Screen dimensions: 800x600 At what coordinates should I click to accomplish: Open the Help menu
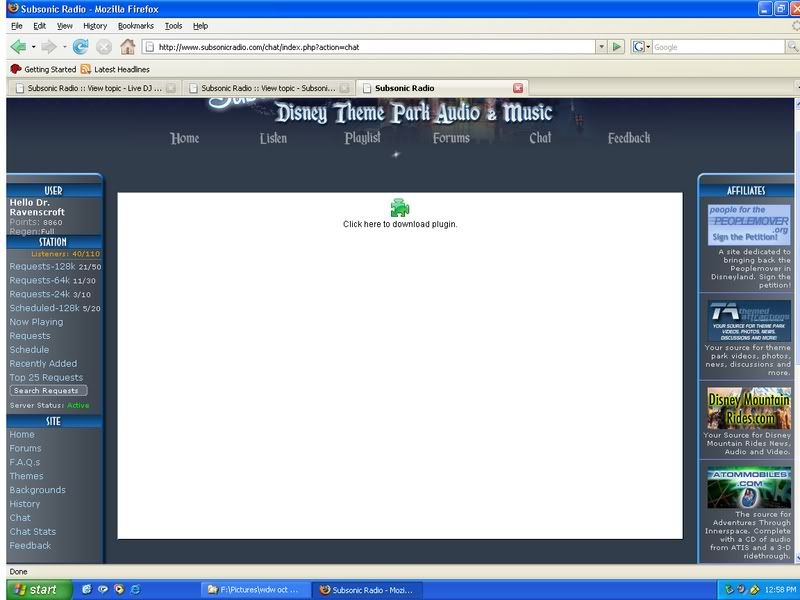(x=201, y=26)
